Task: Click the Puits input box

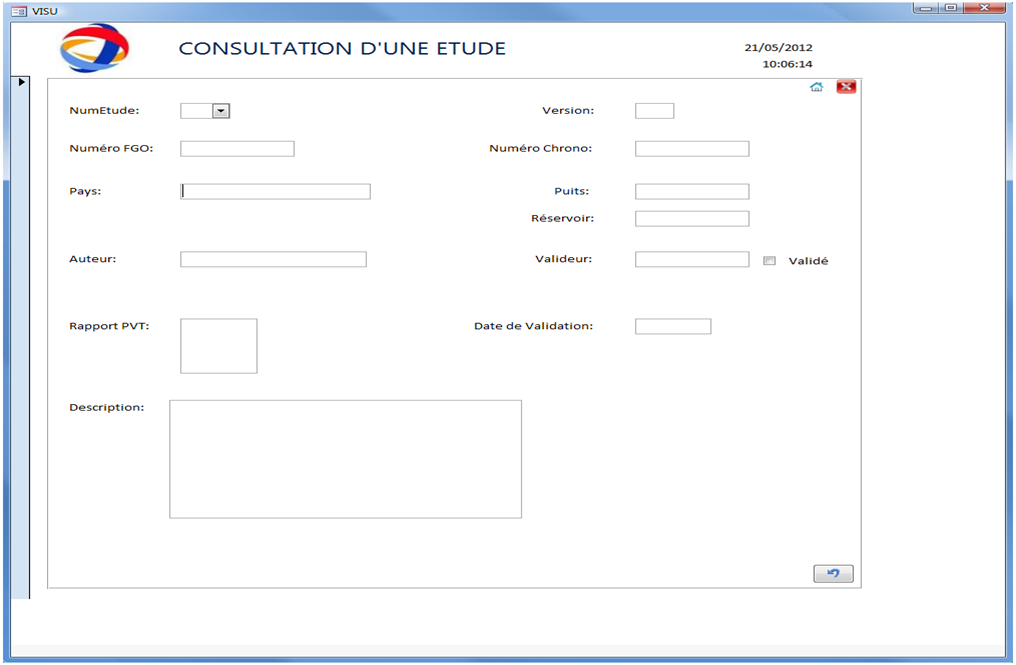Action: coord(691,192)
